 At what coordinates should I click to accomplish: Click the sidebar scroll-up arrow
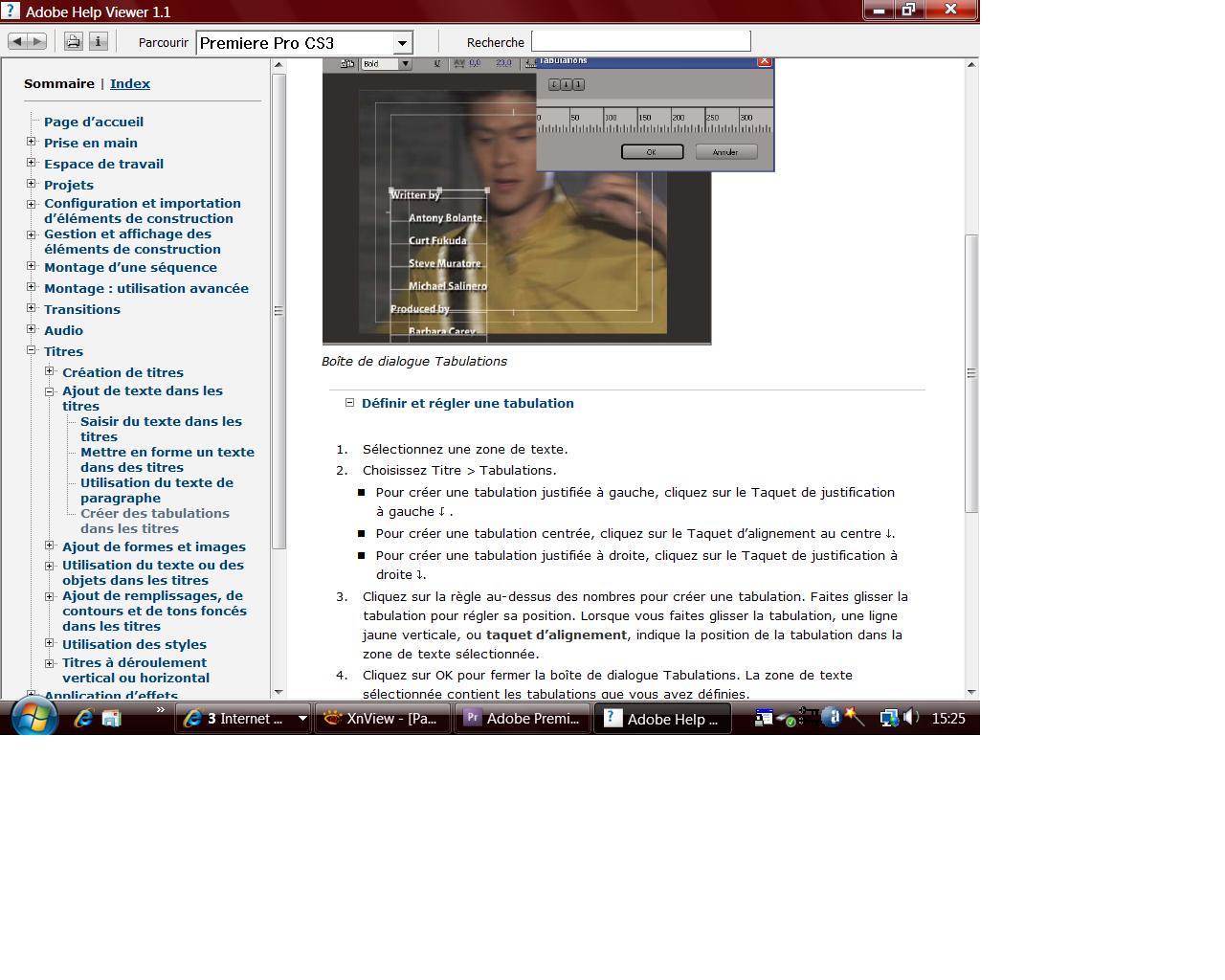(278, 65)
